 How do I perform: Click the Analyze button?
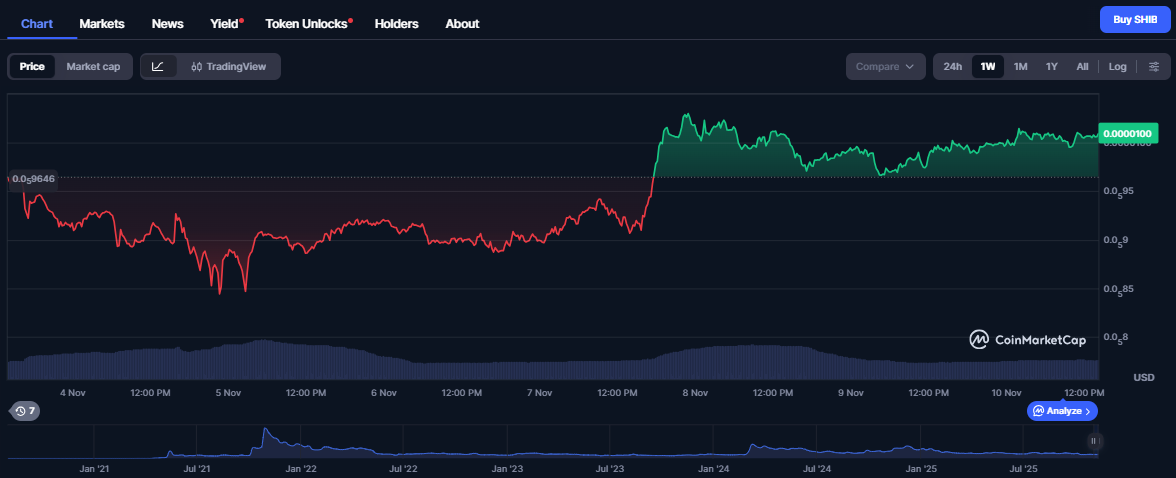pos(1063,411)
